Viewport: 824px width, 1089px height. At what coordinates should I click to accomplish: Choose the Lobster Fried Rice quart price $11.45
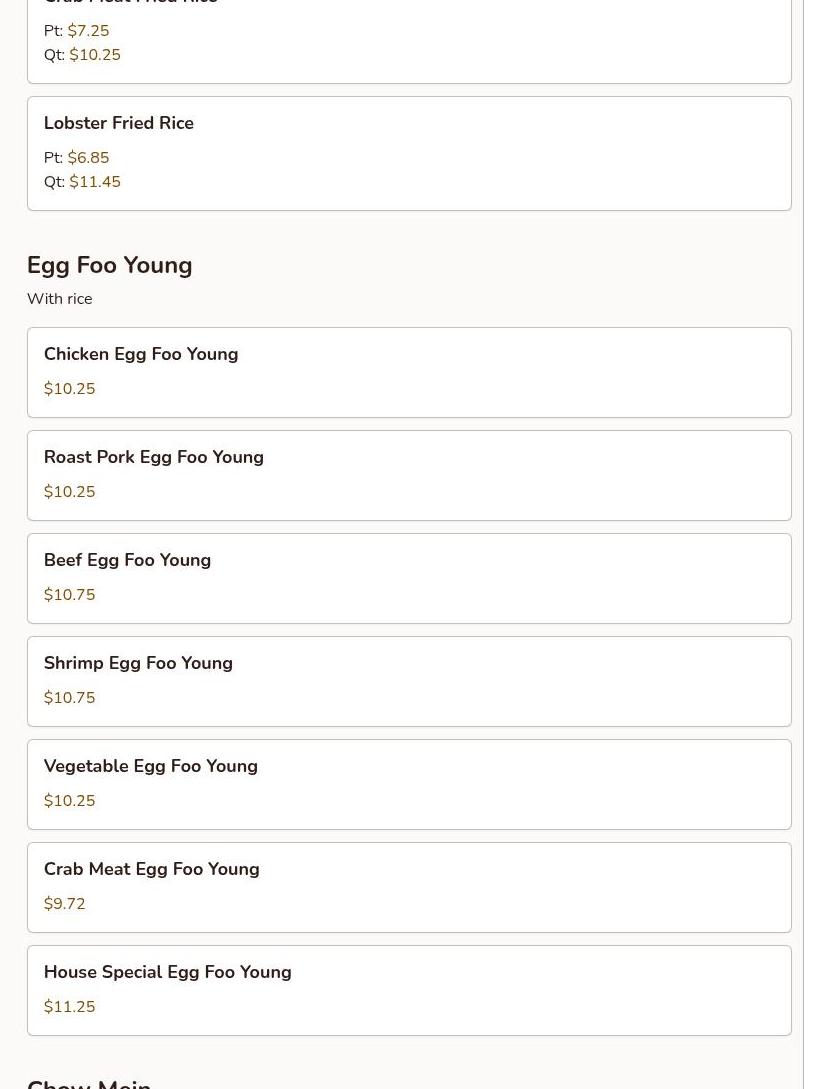pyautogui.click(x=95, y=182)
